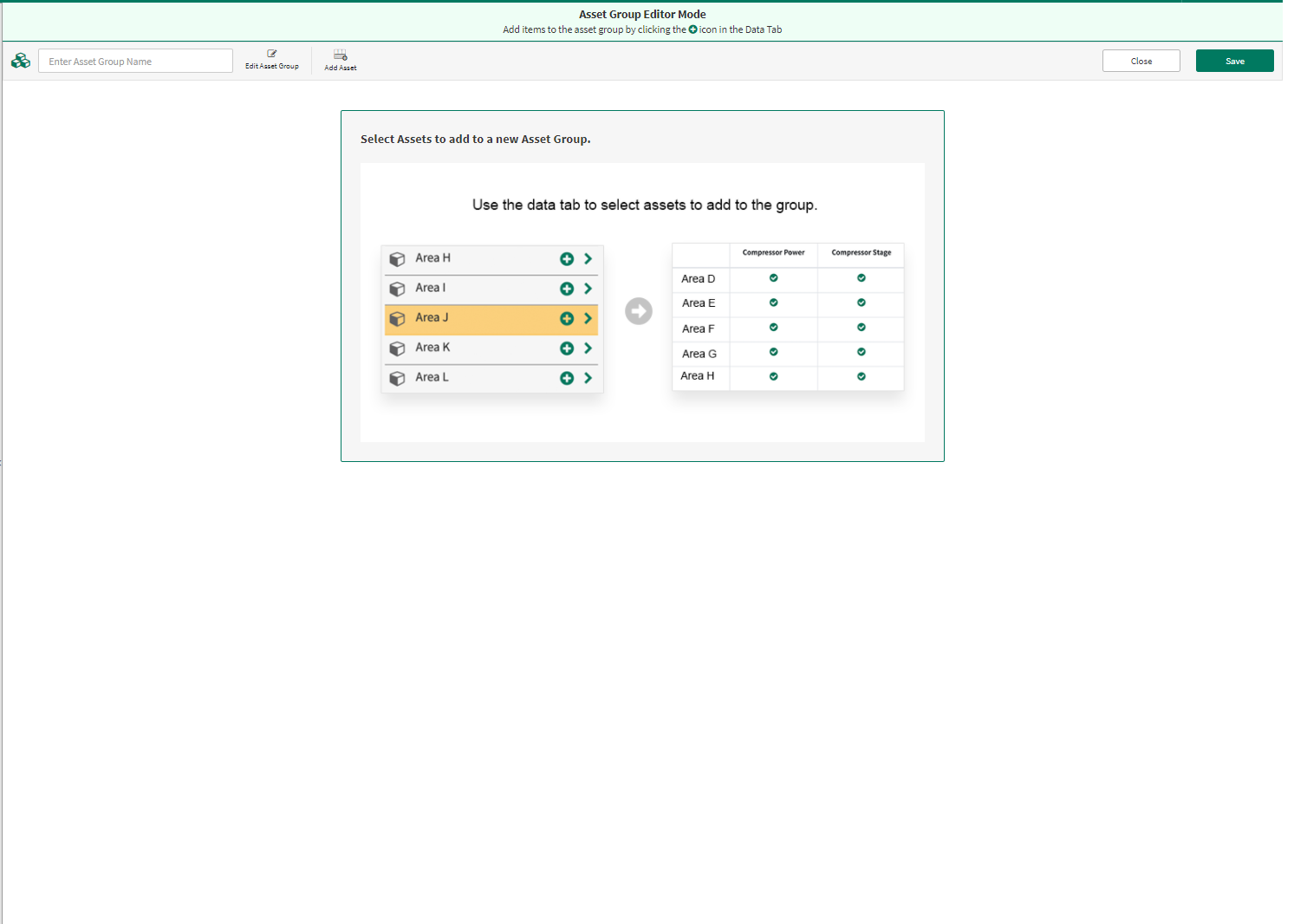Image resolution: width=1307 pixels, height=924 pixels.
Task: Click the cube icon next to Area K
Action: click(x=398, y=348)
